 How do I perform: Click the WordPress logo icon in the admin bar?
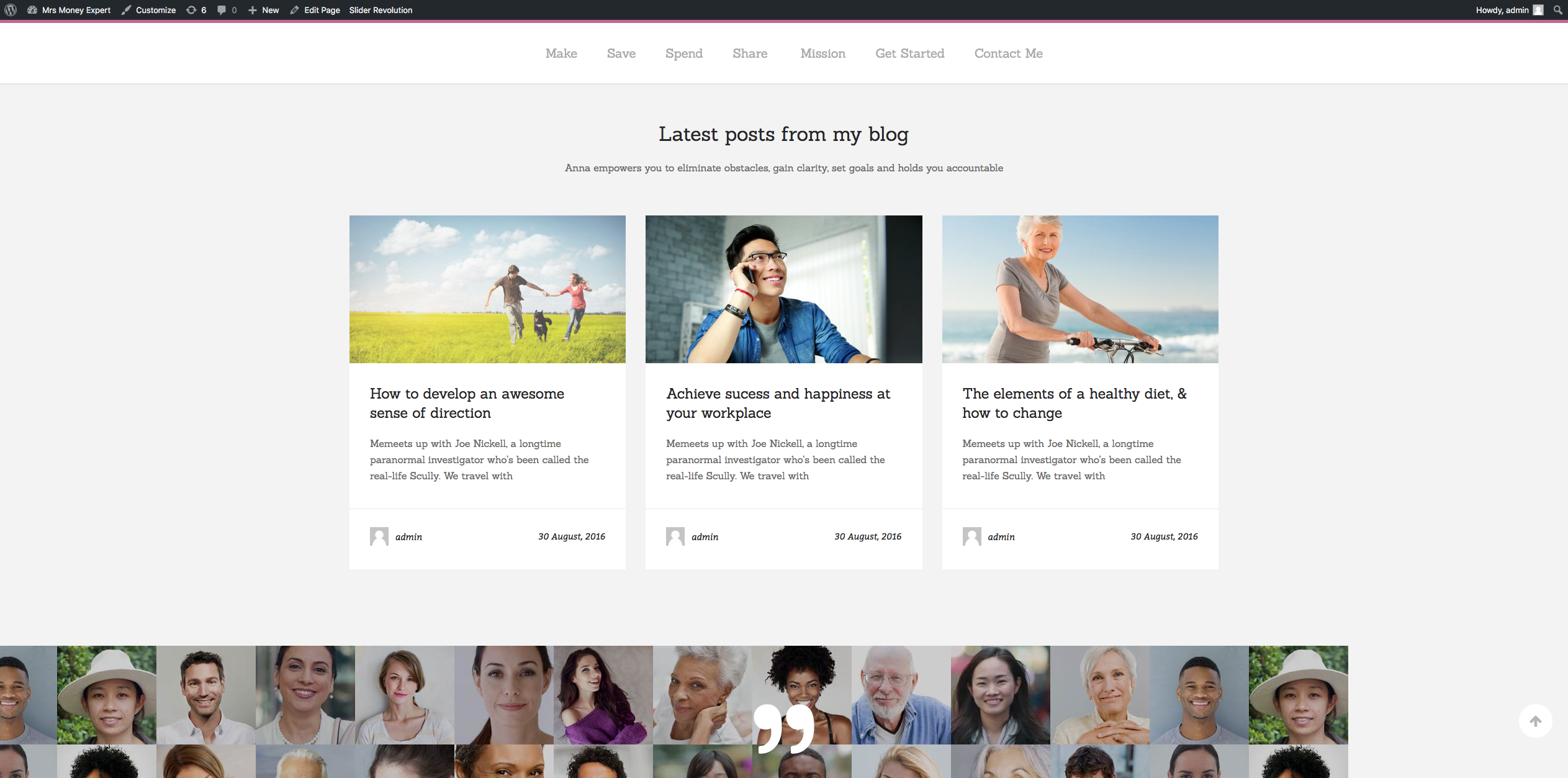coord(11,10)
